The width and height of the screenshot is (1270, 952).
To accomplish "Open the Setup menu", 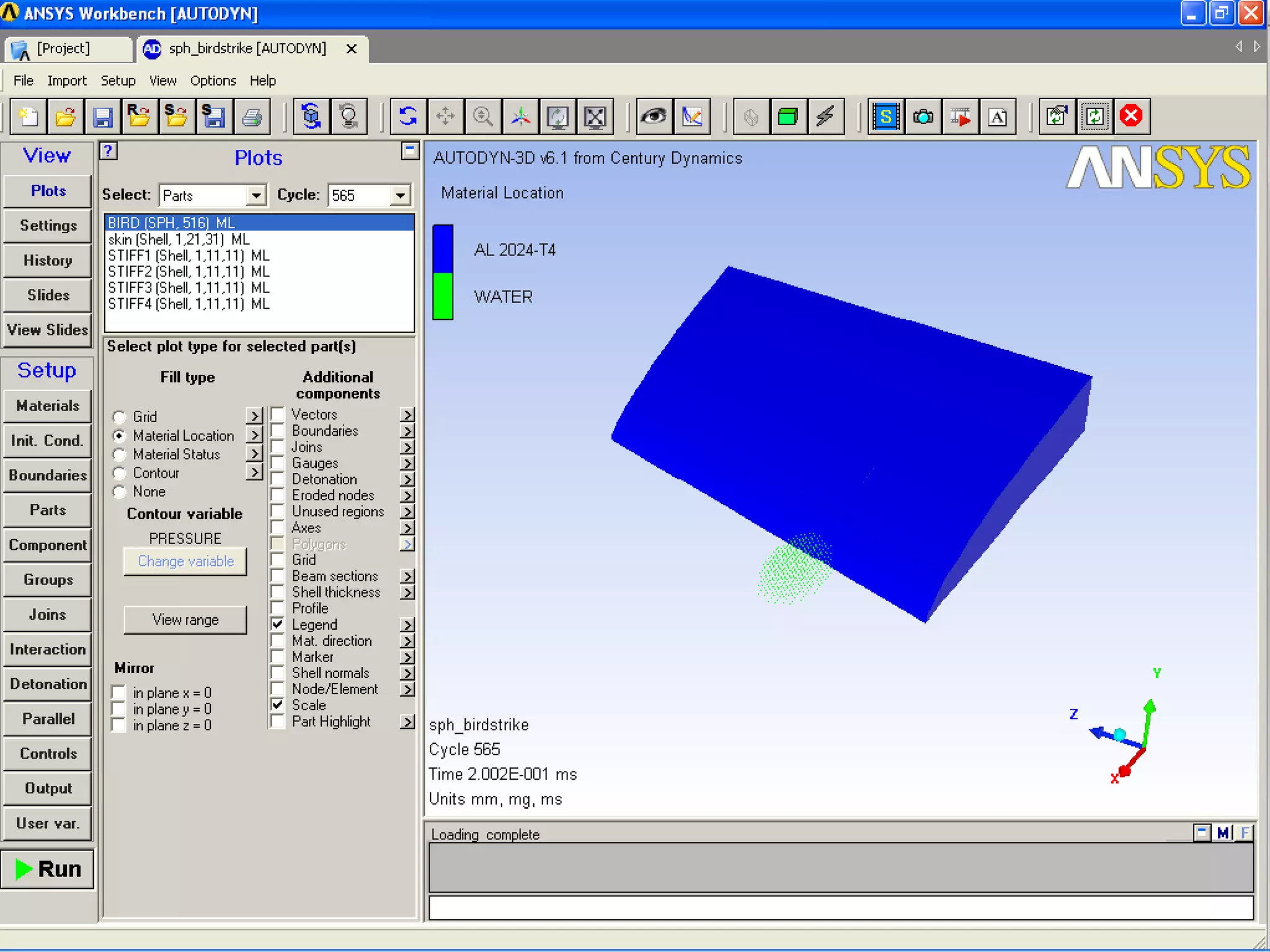I will pyautogui.click(x=118, y=81).
